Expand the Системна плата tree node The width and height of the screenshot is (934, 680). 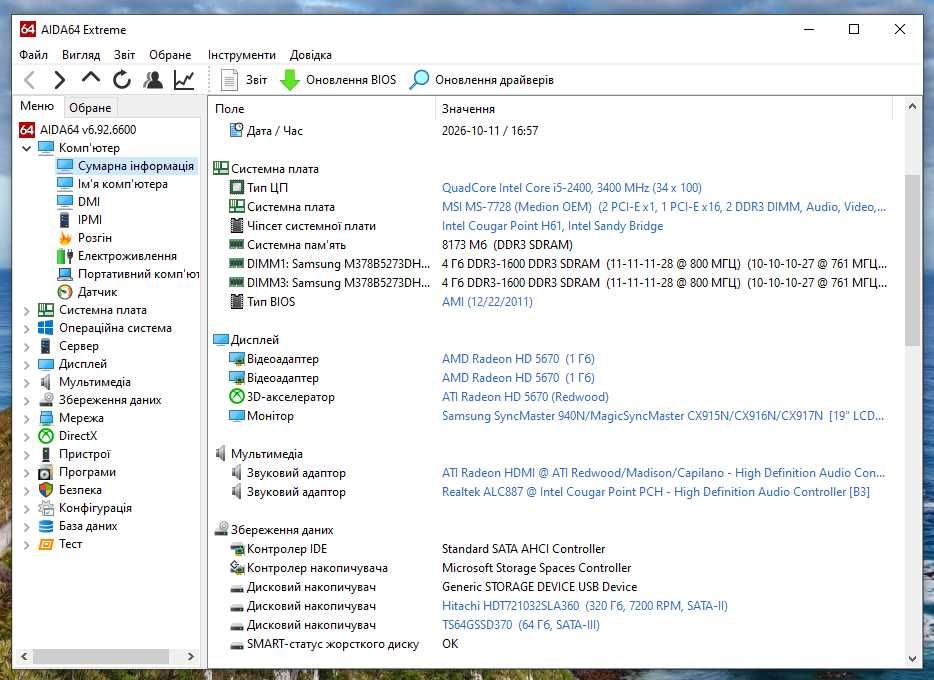click(26, 310)
